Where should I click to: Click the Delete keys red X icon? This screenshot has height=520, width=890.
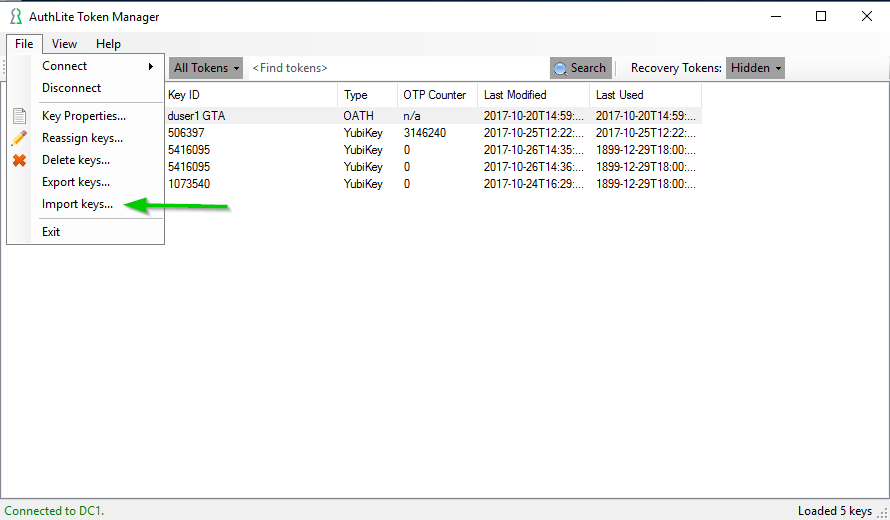(19, 160)
